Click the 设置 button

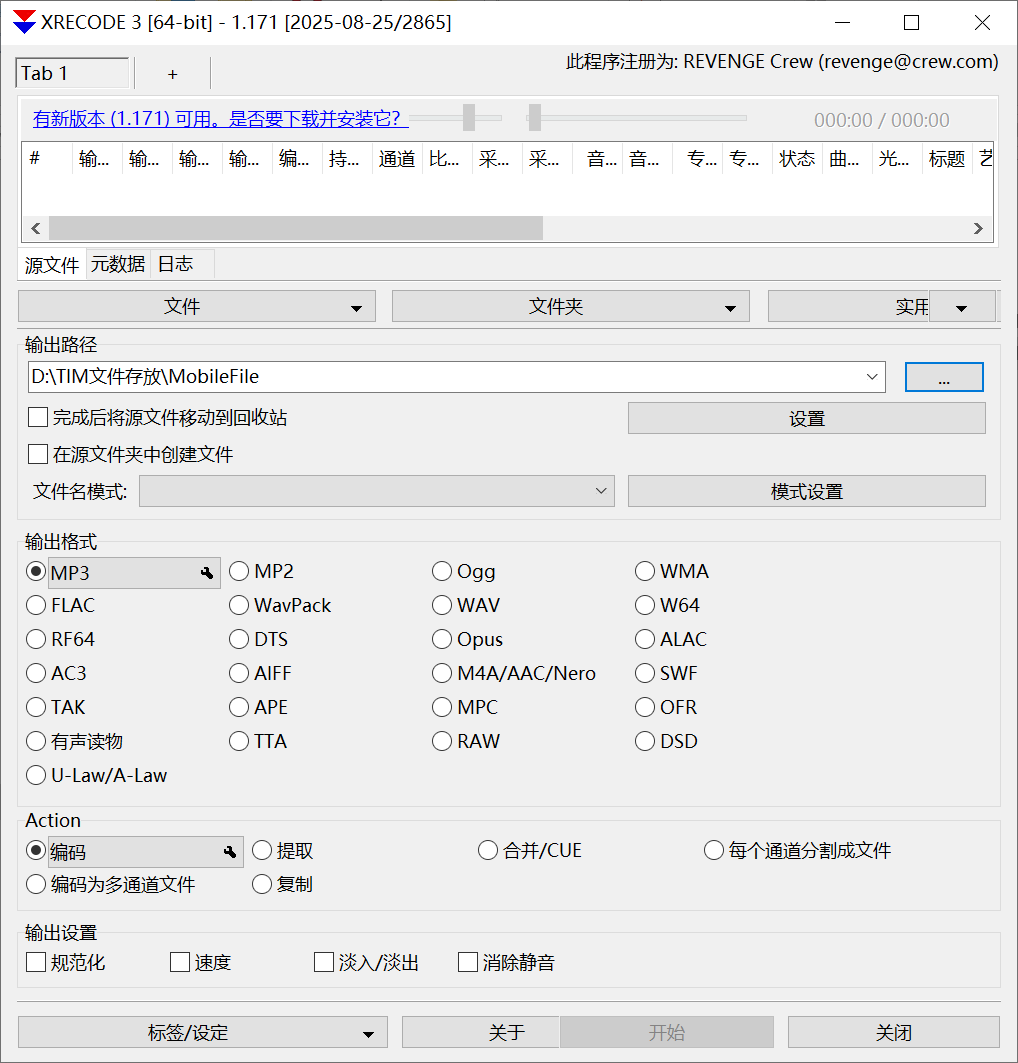pos(807,418)
